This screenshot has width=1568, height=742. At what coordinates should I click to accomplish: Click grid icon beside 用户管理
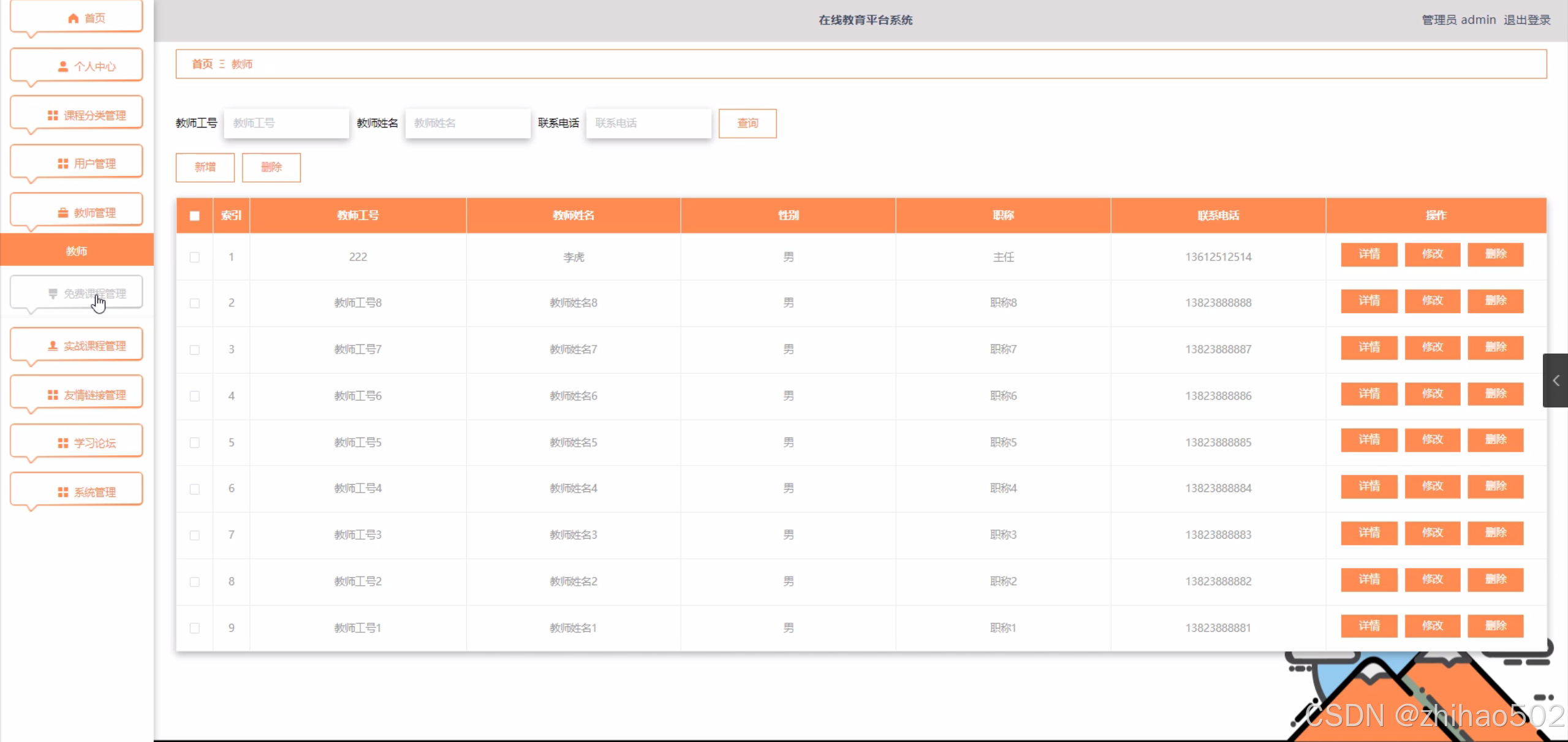coord(62,164)
